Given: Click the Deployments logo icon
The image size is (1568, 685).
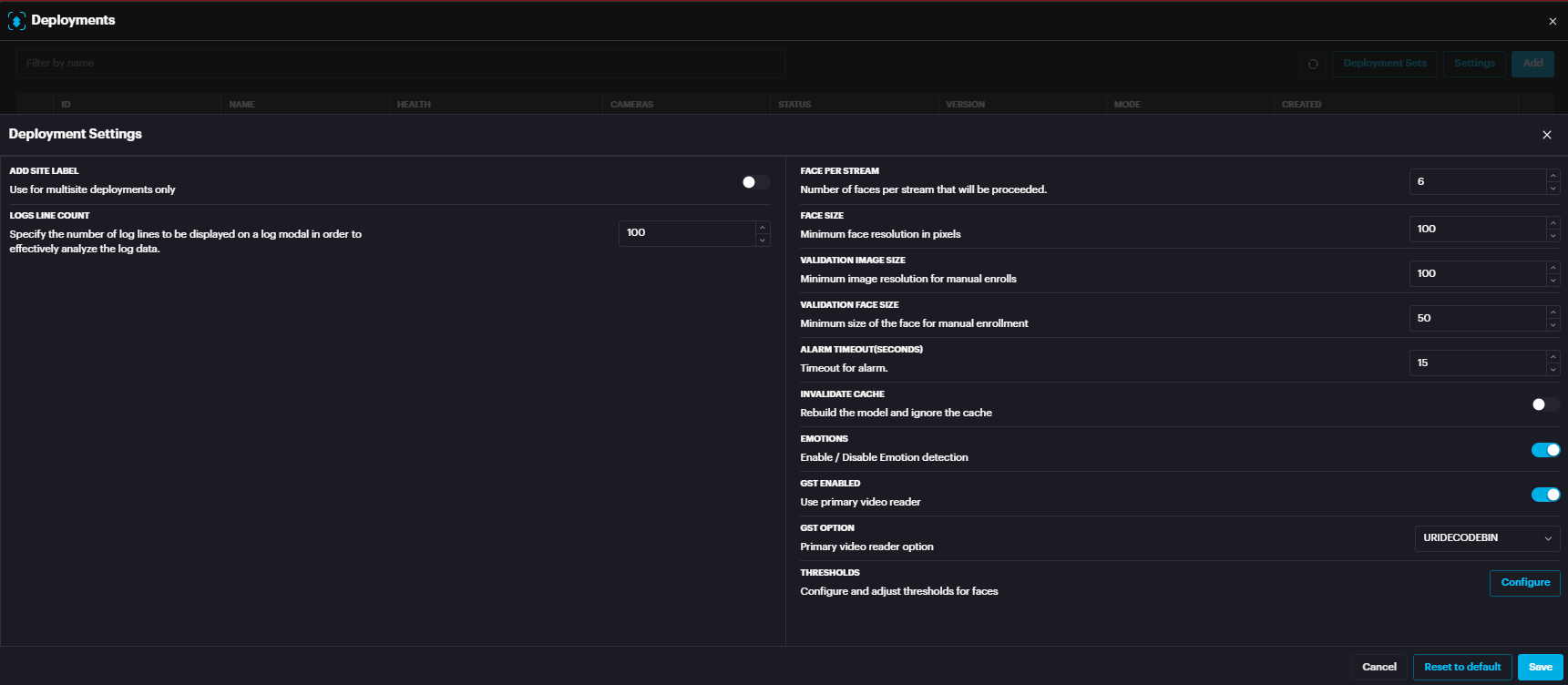Looking at the screenshot, I should coord(16,21).
